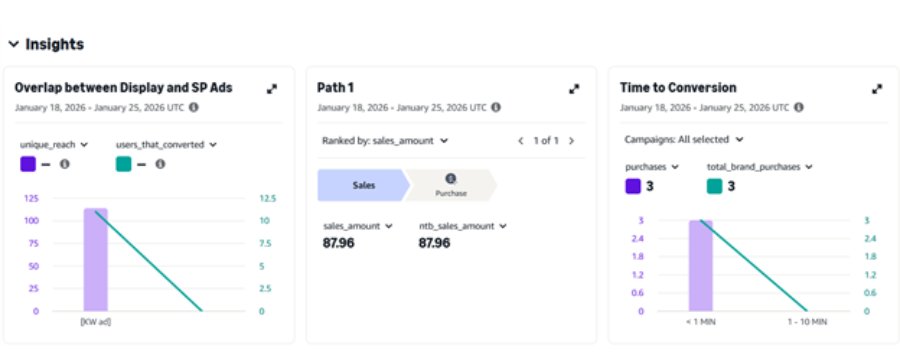Collapse the Insights section
900x361 pixels.
coord(14,44)
